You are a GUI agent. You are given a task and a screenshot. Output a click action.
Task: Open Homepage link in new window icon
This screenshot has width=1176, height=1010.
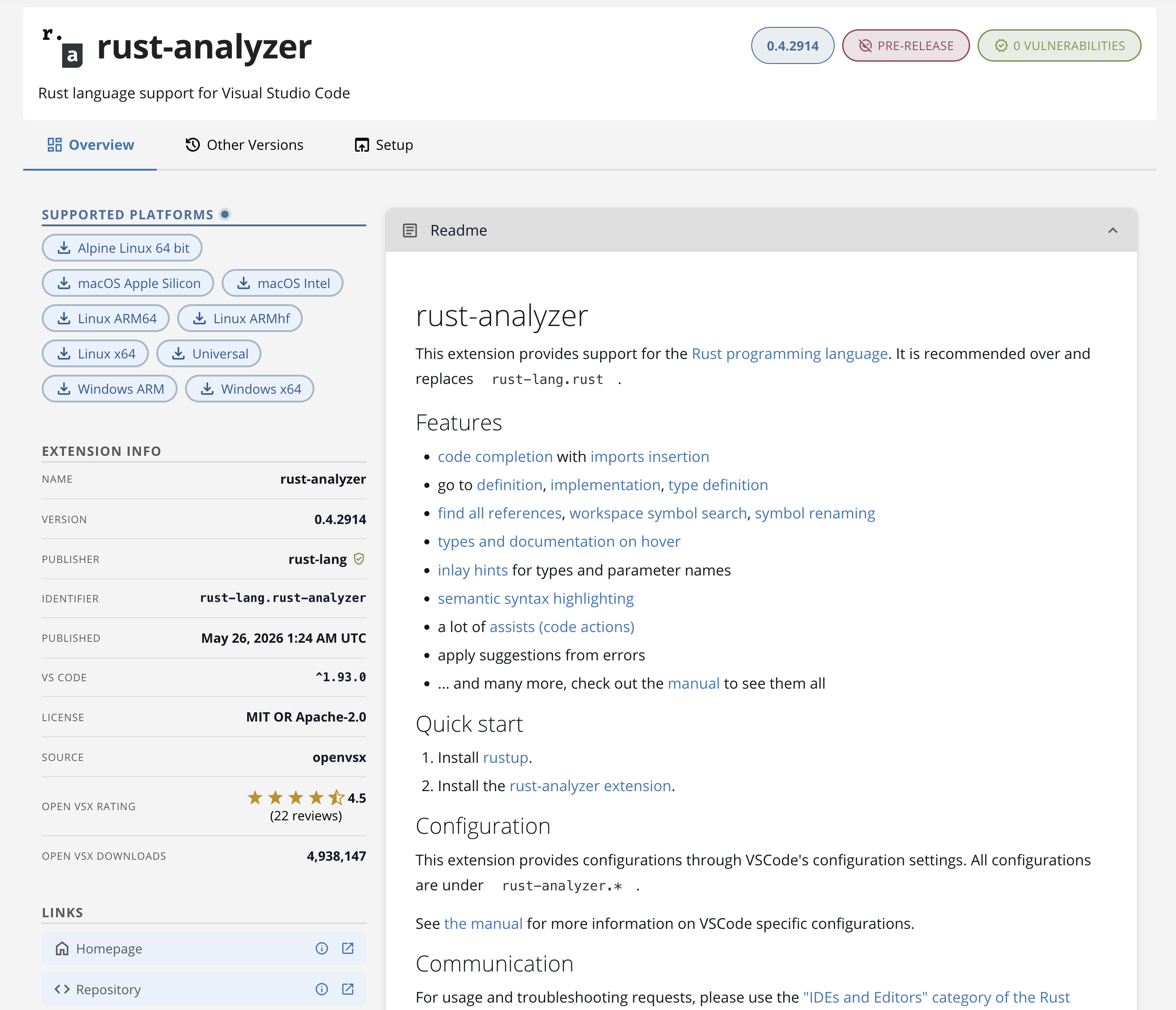(x=348, y=948)
